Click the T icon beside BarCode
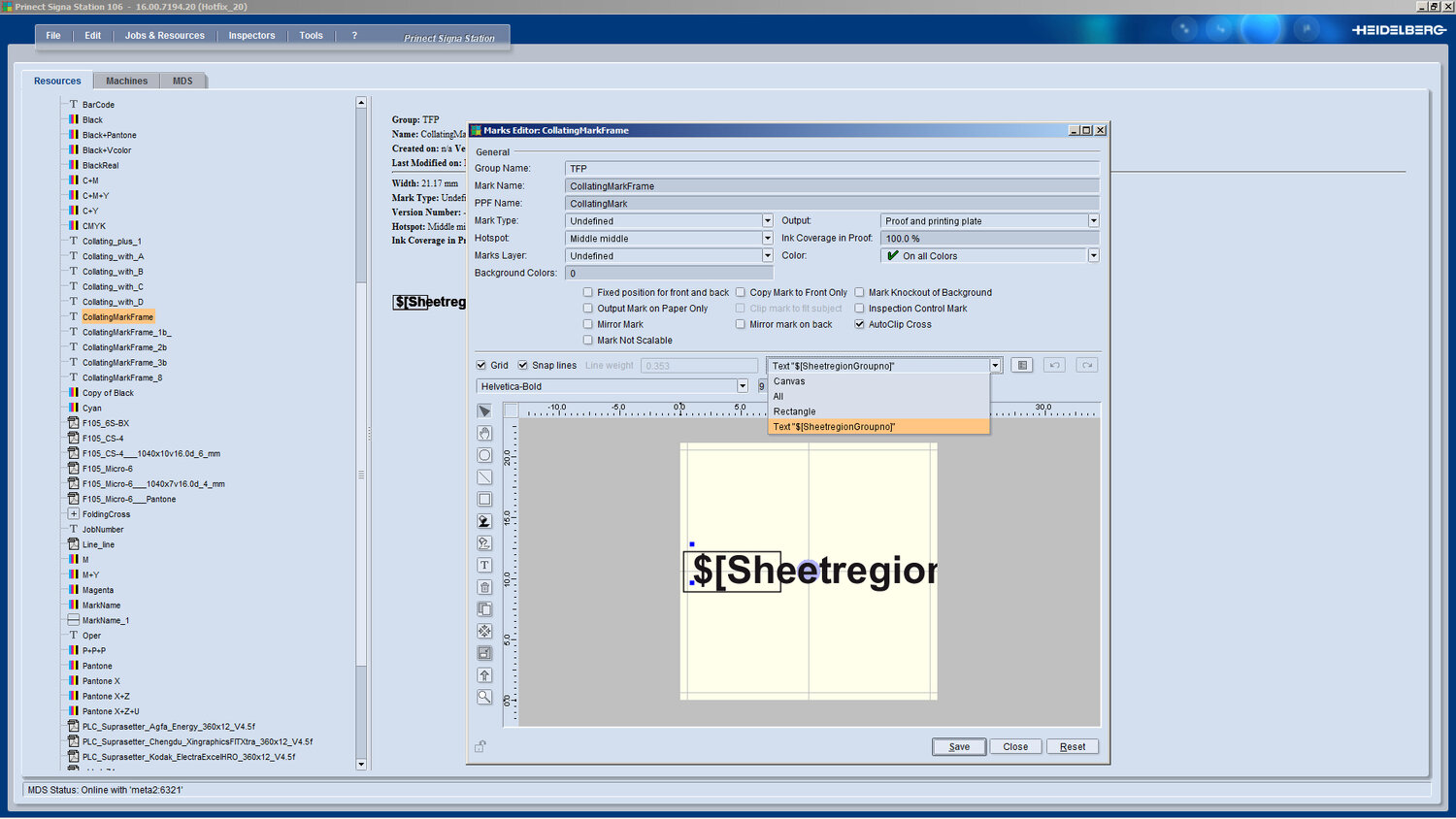This screenshot has width=1456, height=819. pos(73,104)
